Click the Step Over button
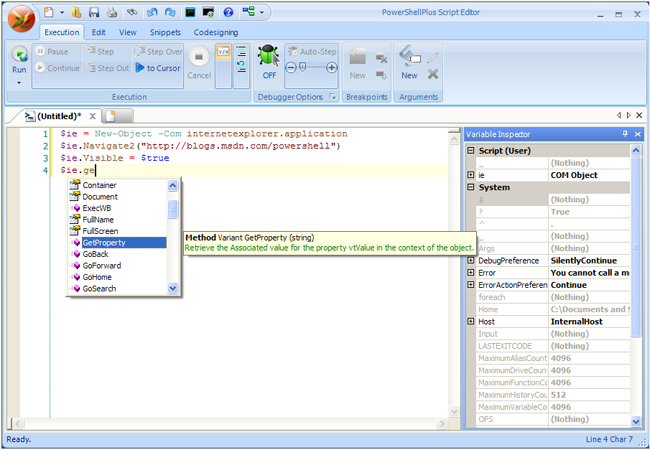Viewport: 650px width, 450px height. (158, 52)
